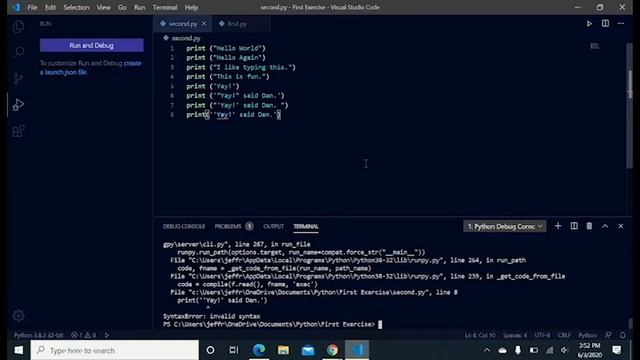Screen dimensions: 640x360
Task: Create a new terminal with plus icon
Action: 558,226
